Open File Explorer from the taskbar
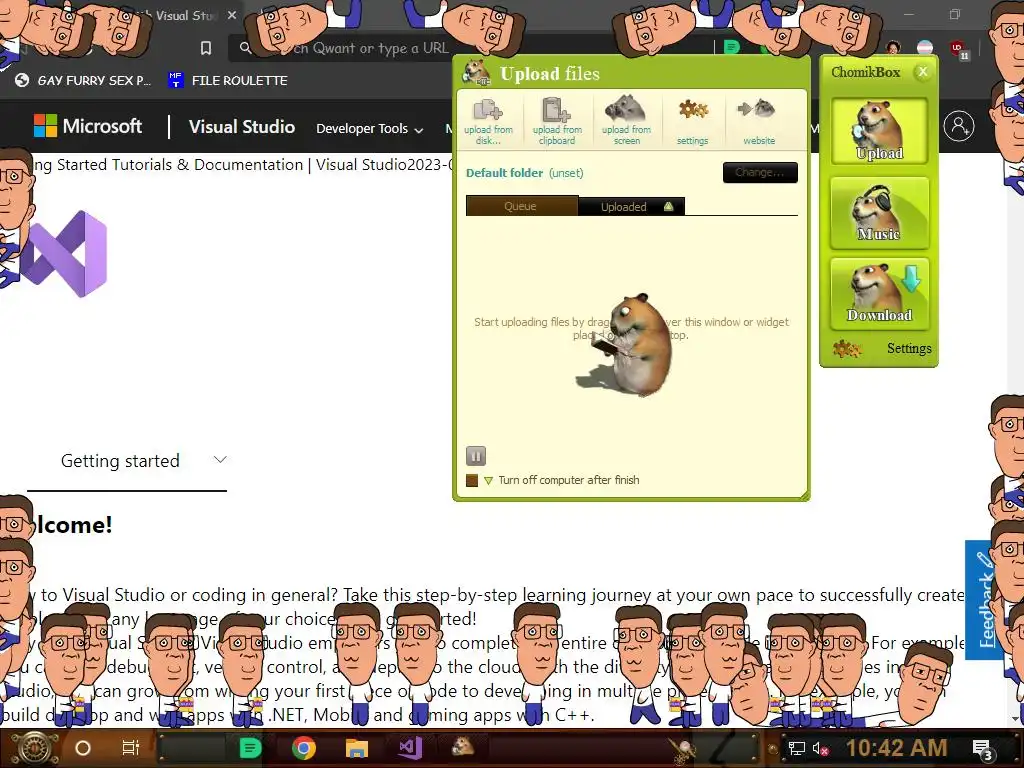Viewport: 1024px width, 768px height. click(357, 748)
